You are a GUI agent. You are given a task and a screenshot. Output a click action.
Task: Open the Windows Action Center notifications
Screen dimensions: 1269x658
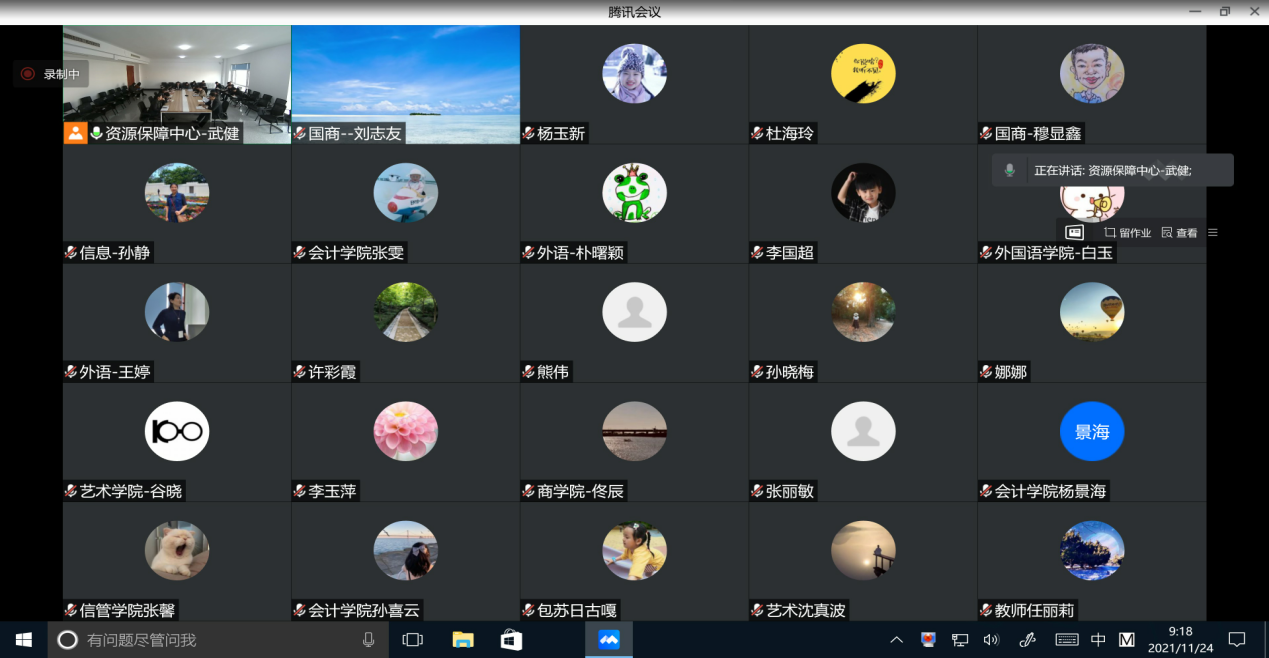[1237, 640]
